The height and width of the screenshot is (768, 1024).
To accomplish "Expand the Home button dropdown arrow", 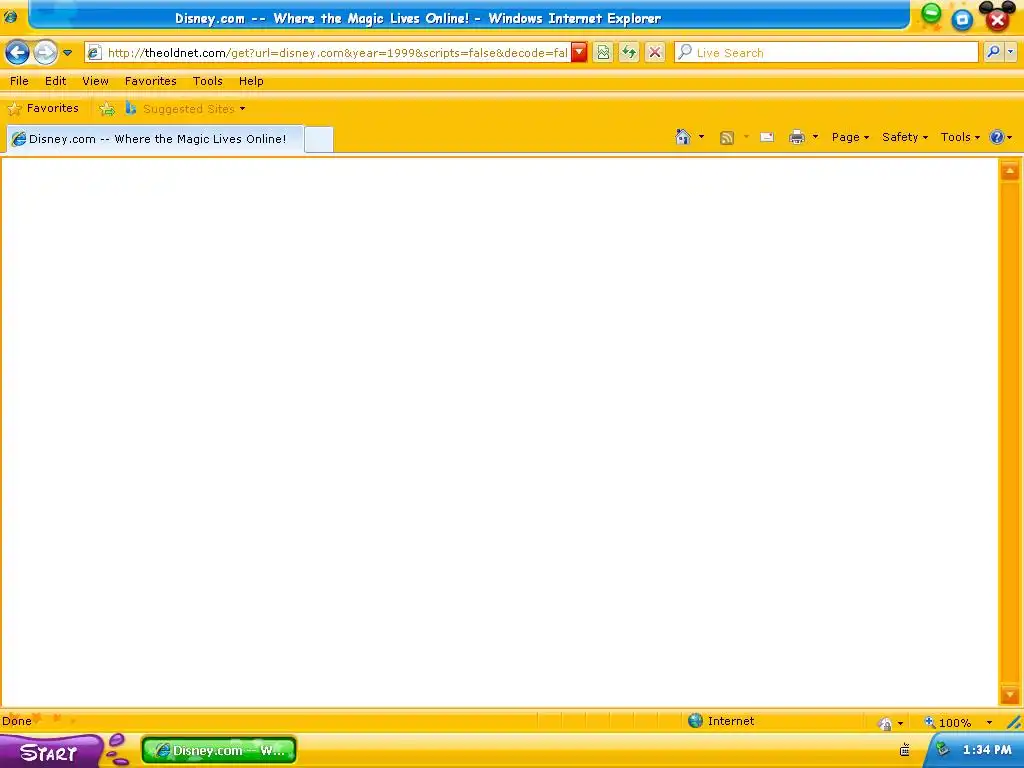I will pos(701,137).
